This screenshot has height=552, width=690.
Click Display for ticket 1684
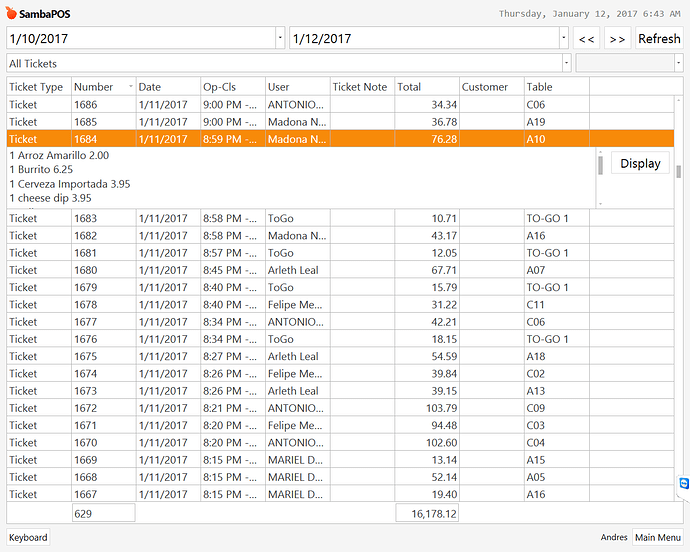[x=640, y=163]
